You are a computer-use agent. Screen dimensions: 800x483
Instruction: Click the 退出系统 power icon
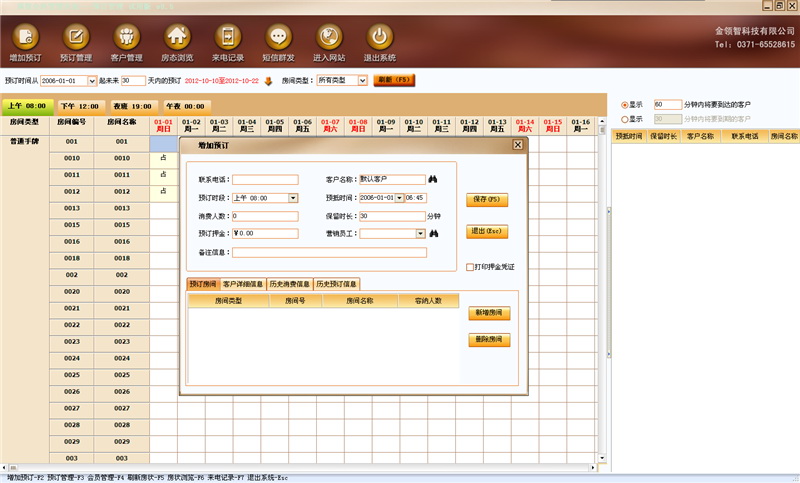pos(379,37)
